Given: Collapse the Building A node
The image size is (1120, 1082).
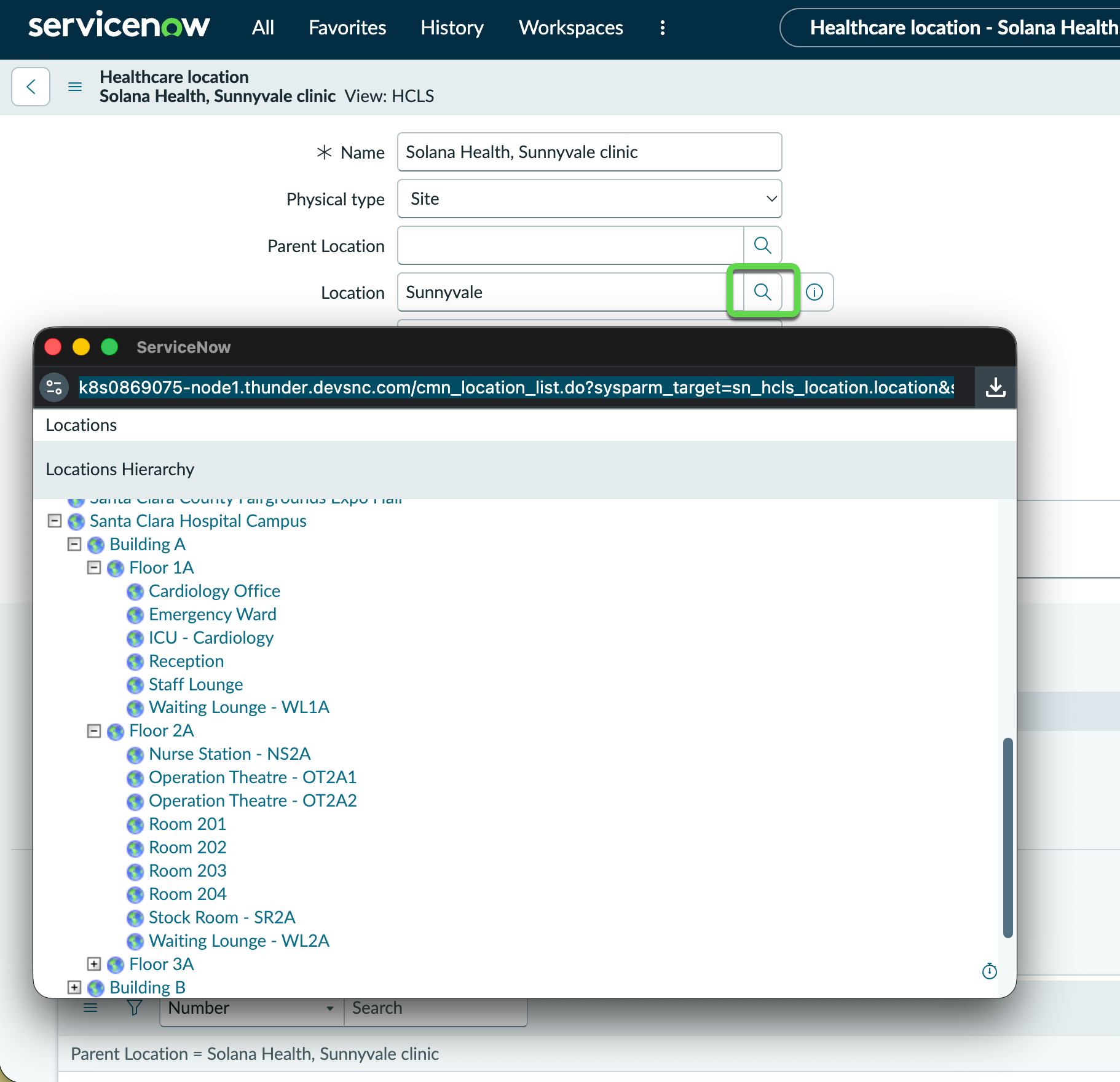Looking at the screenshot, I should point(74,544).
